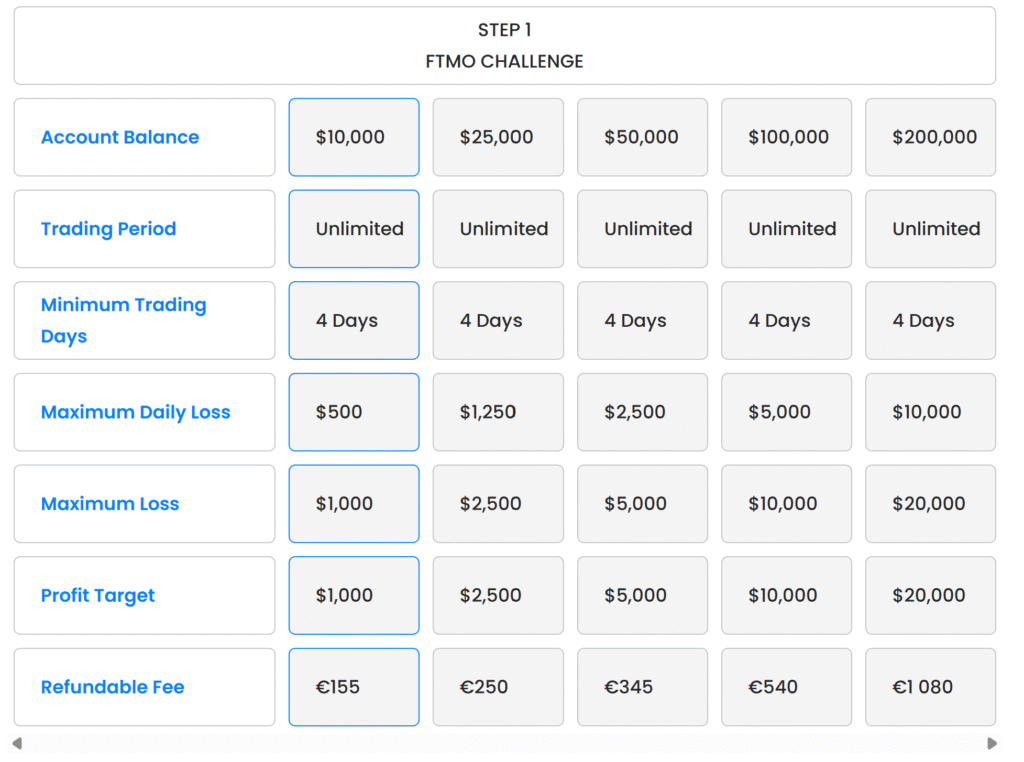Select the €155 refundable fee cell
This screenshot has width=1024, height=762.
pyautogui.click(x=354, y=687)
